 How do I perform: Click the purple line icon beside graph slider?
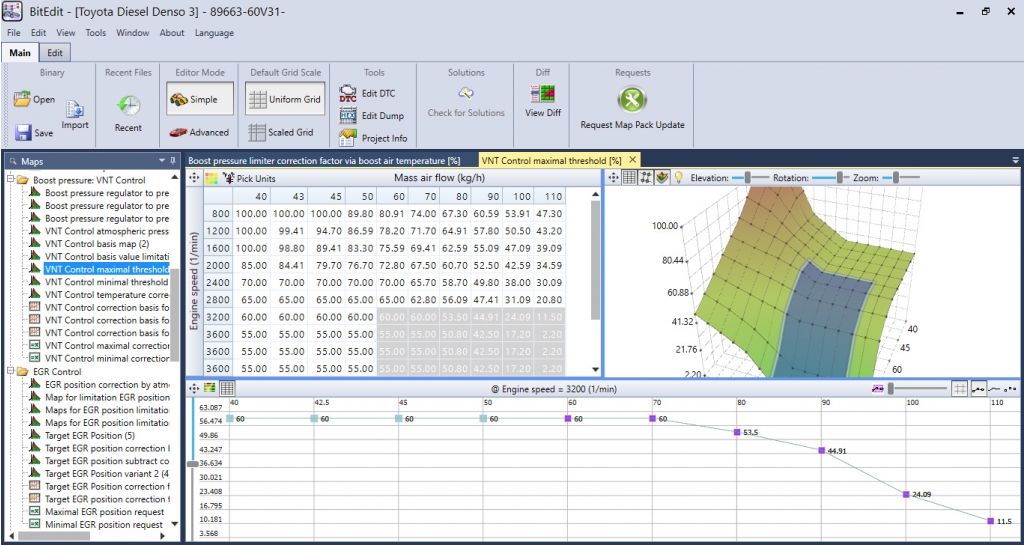(x=878, y=388)
